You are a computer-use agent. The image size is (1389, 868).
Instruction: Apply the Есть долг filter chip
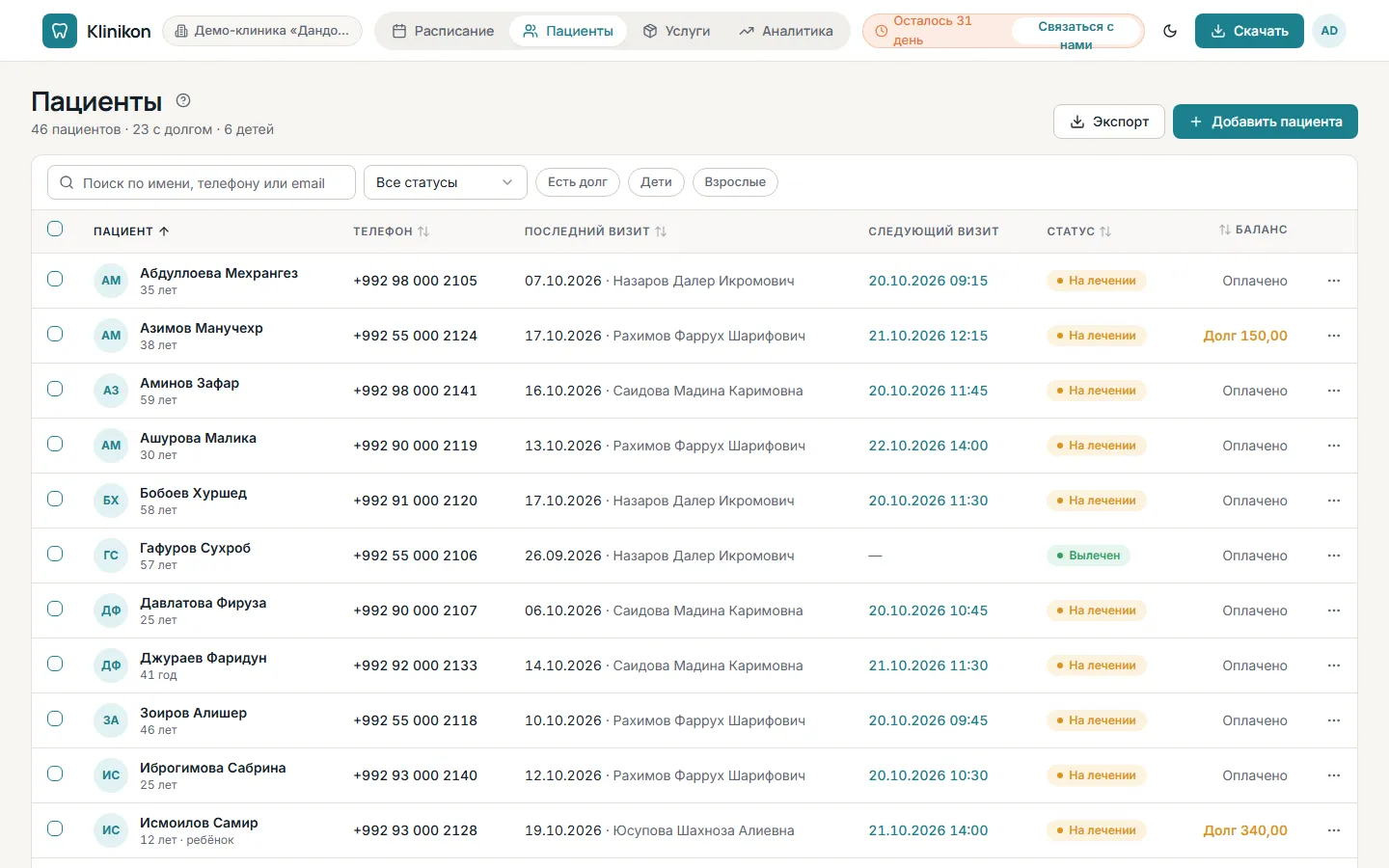pyautogui.click(x=578, y=182)
